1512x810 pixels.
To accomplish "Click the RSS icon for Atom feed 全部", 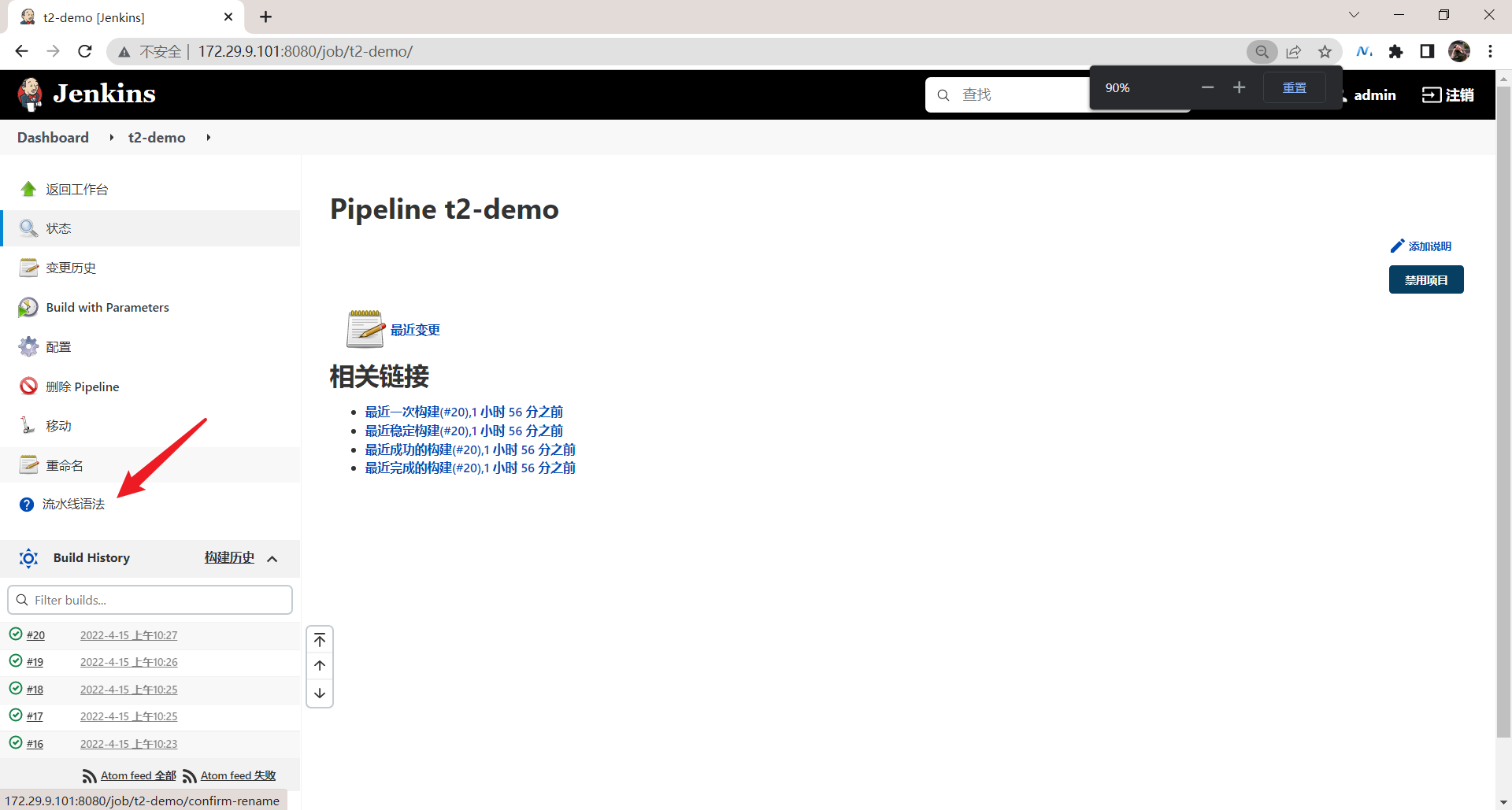I will (90, 777).
